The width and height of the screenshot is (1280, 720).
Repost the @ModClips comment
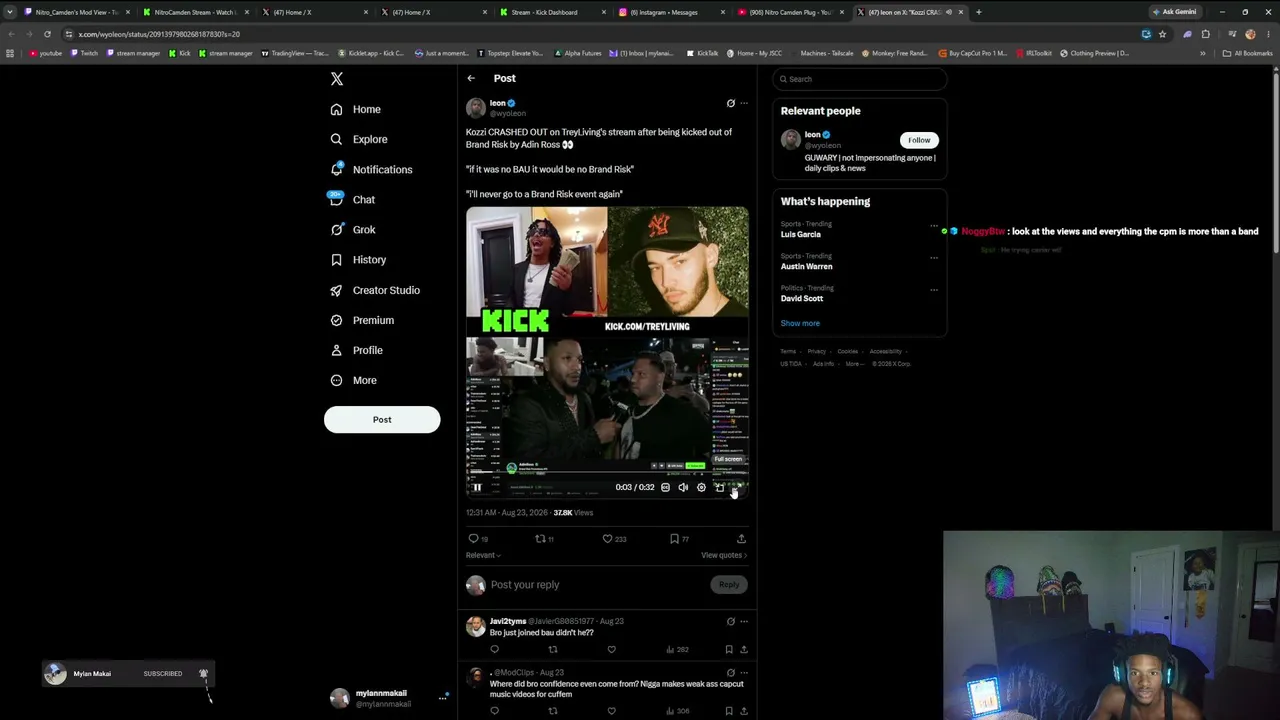pyautogui.click(x=553, y=711)
